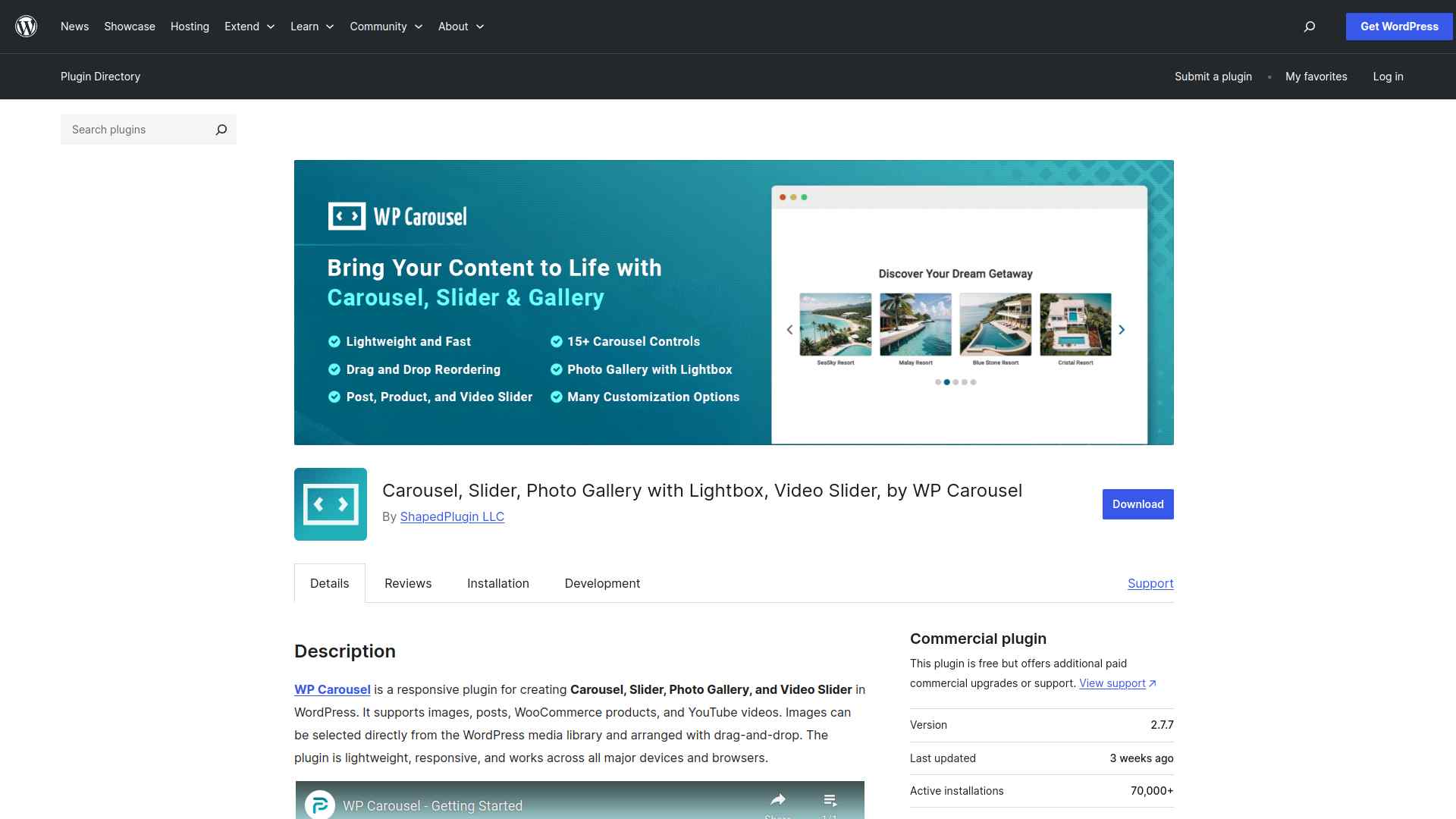Switch to the Reviews tab

tap(408, 583)
